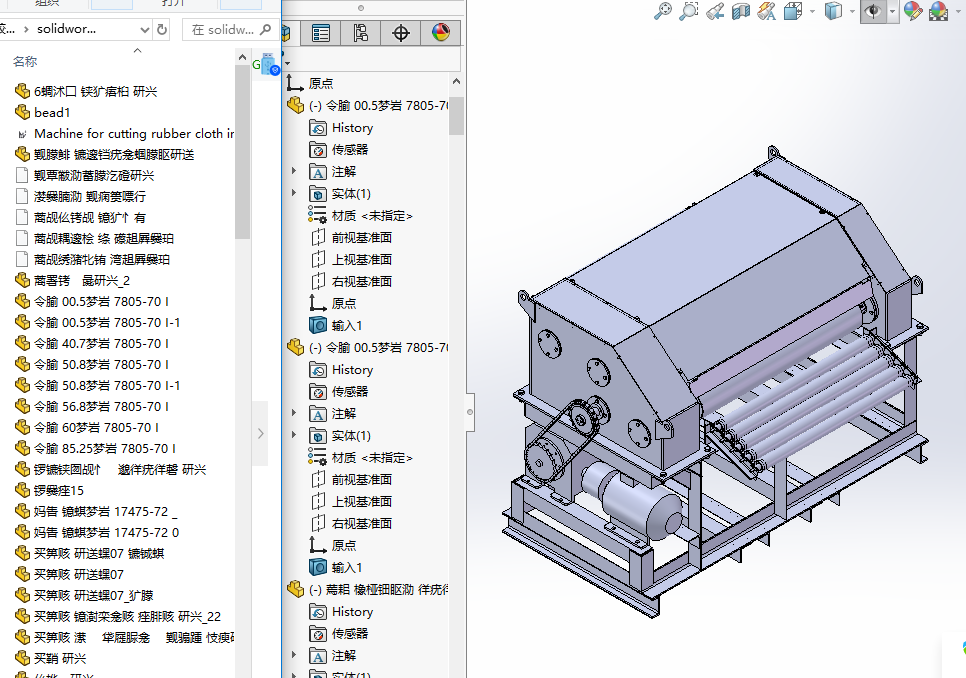Expand the first 实体(1) tree node
This screenshot has width=966, height=678.
click(x=294, y=193)
